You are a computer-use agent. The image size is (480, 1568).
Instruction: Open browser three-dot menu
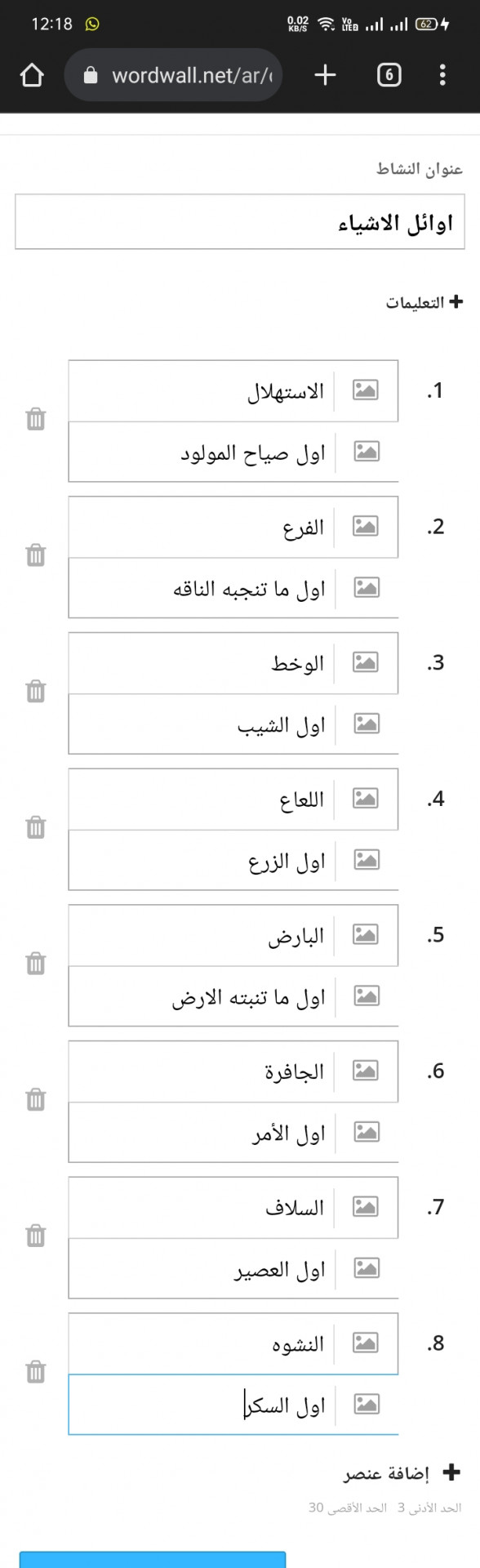click(x=442, y=75)
